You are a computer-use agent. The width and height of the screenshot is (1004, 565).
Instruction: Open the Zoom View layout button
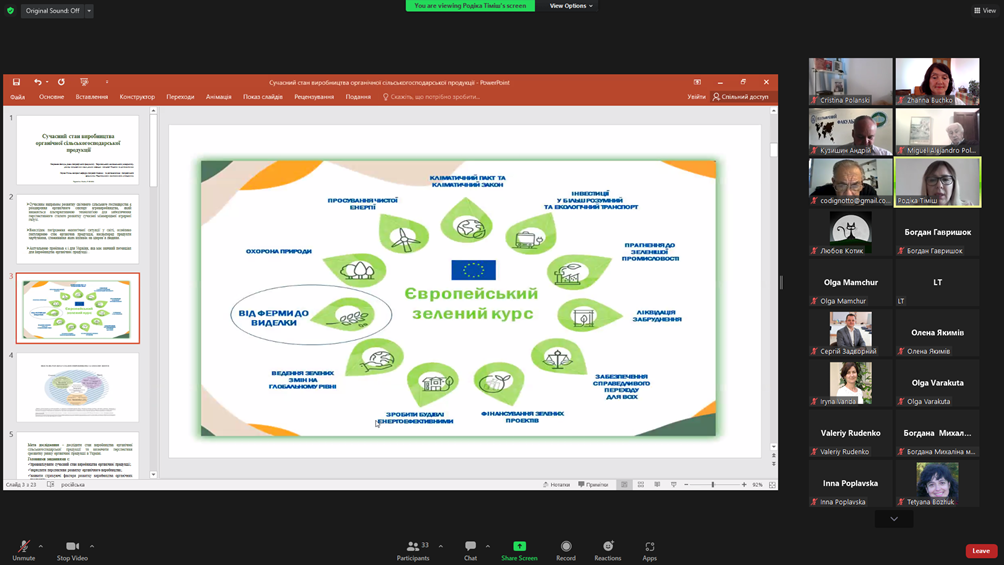tap(985, 11)
